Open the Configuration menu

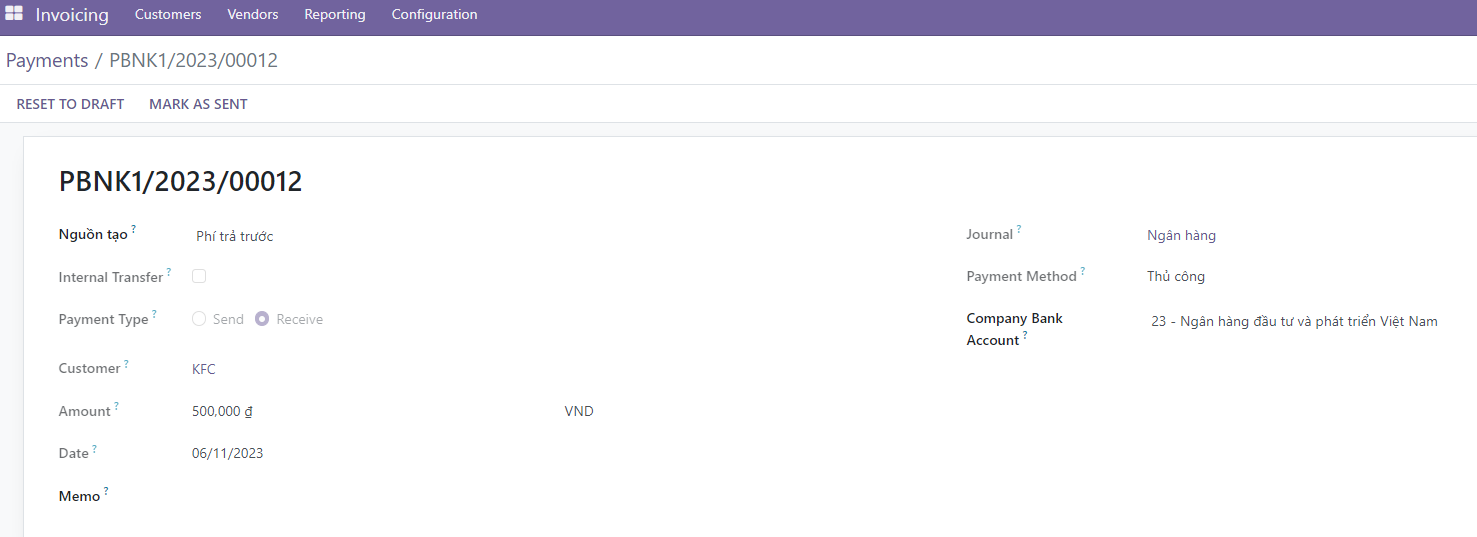[434, 15]
